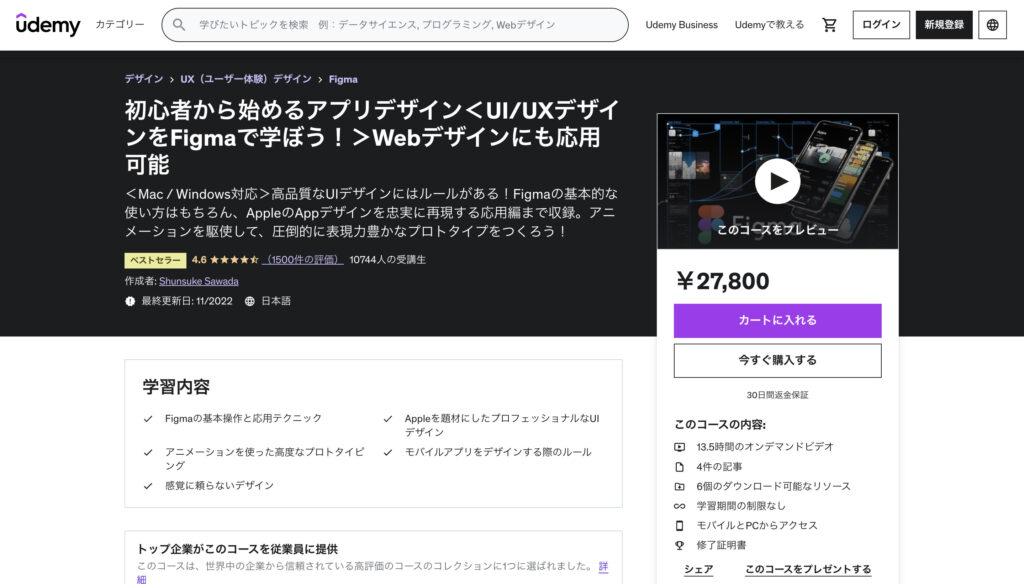Go to デザイン breadcrumb

click(x=144, y=79)
